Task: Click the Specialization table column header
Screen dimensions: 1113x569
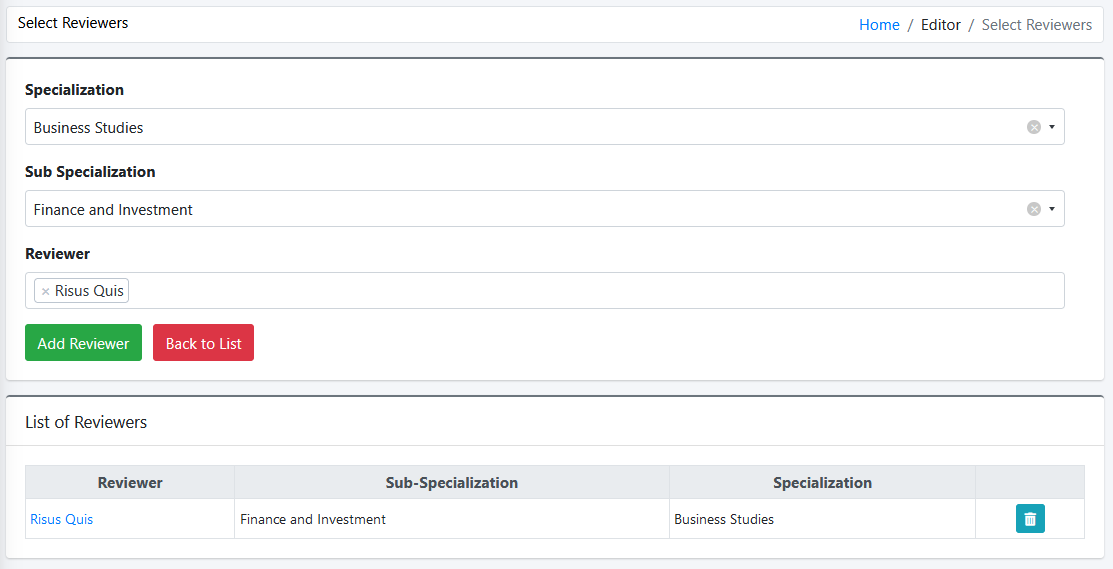Action: pyautogui.click(x=822, y=482)
